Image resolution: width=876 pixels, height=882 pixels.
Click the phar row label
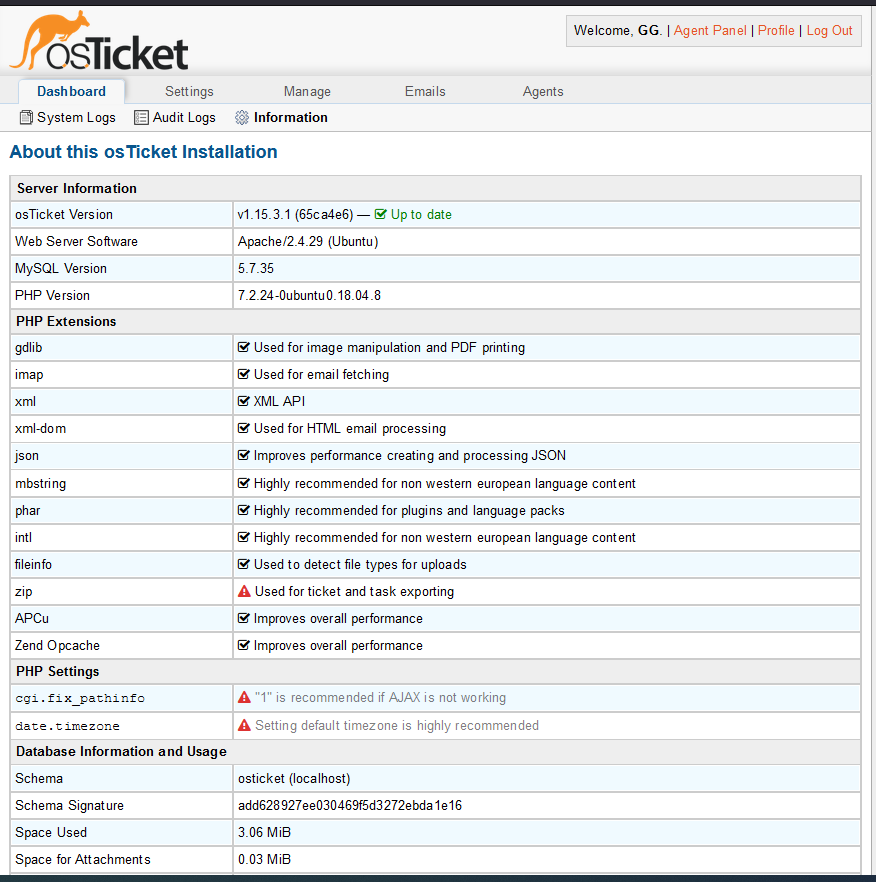click(28, 510)
